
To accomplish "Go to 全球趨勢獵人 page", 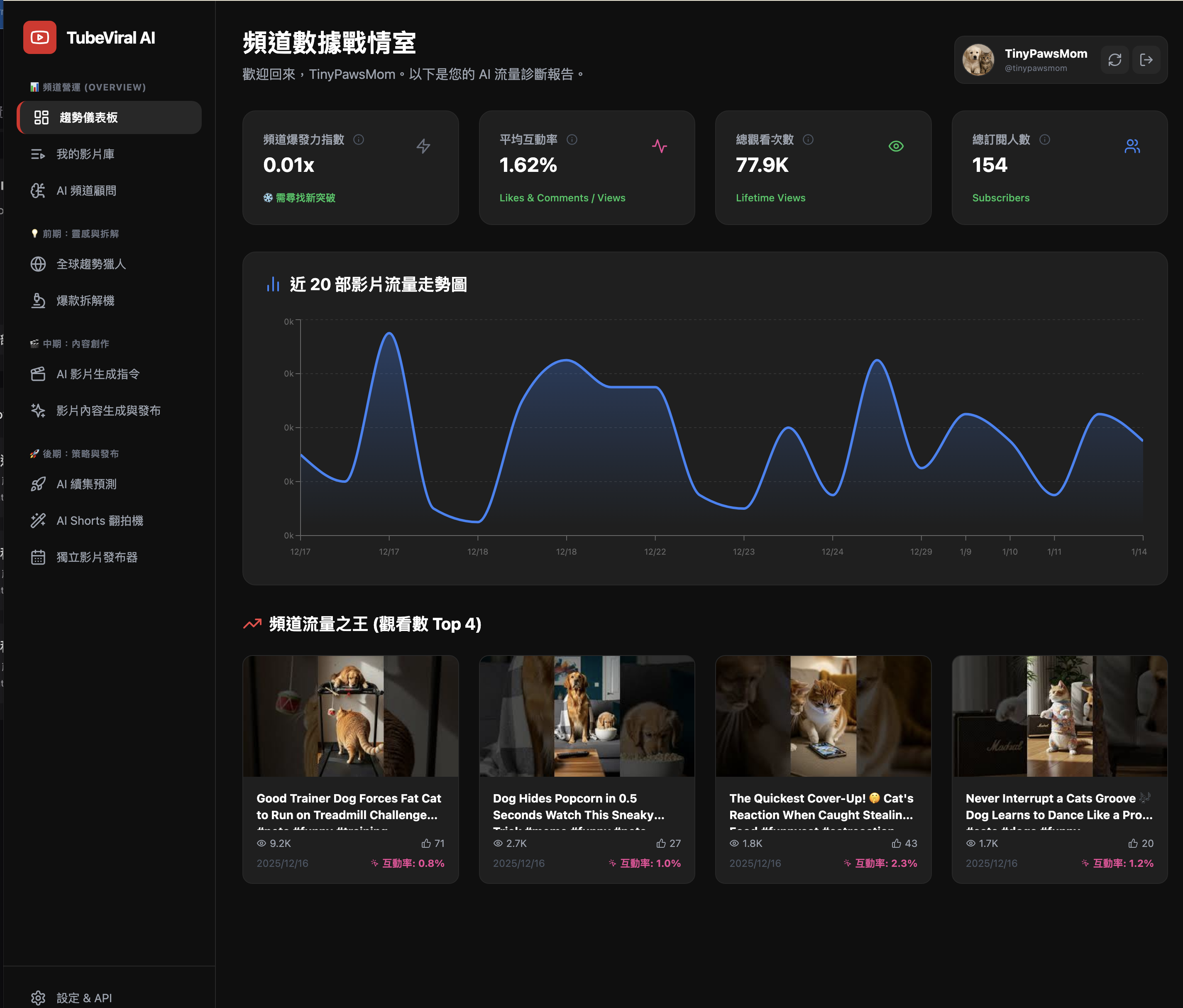I will coord(109,264).
